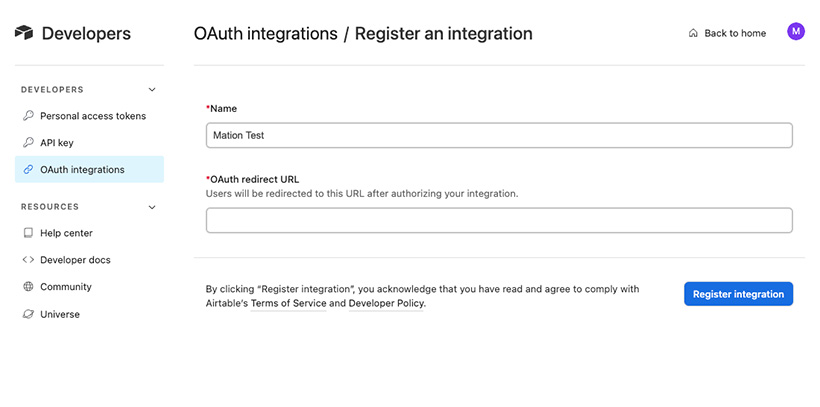Click the book icon beside Help center
The image size is (820, 407).
(28, 233)
